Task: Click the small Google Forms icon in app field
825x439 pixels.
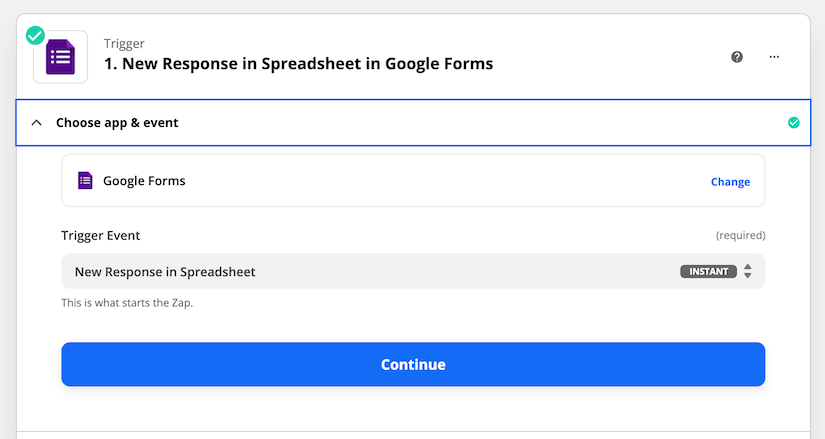Action: point(85,181)
